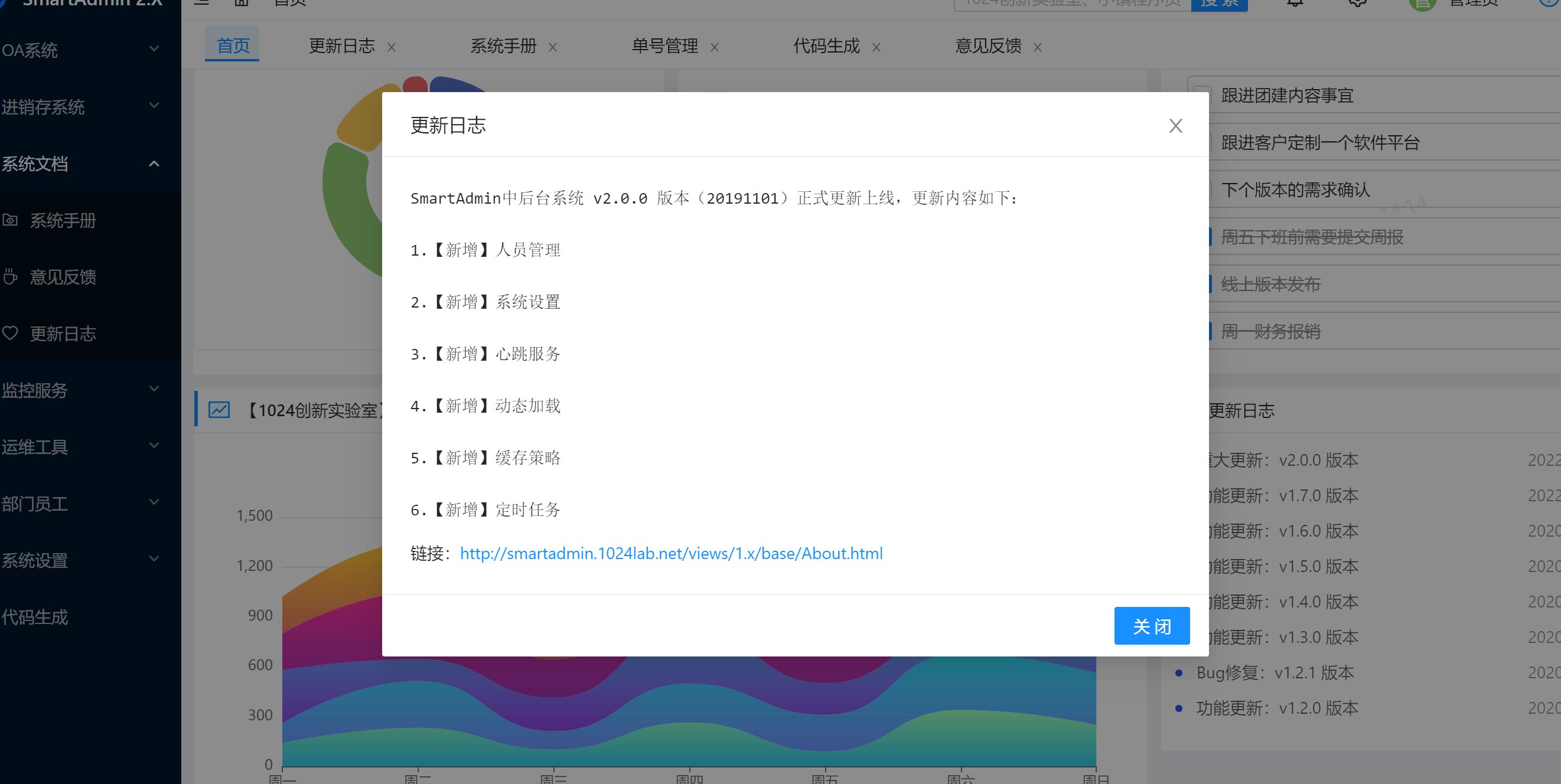This screenshot has width=1561, height=784.
Task: Open 更新日志 from the sidebar
Action: click(x=63, y=333)
